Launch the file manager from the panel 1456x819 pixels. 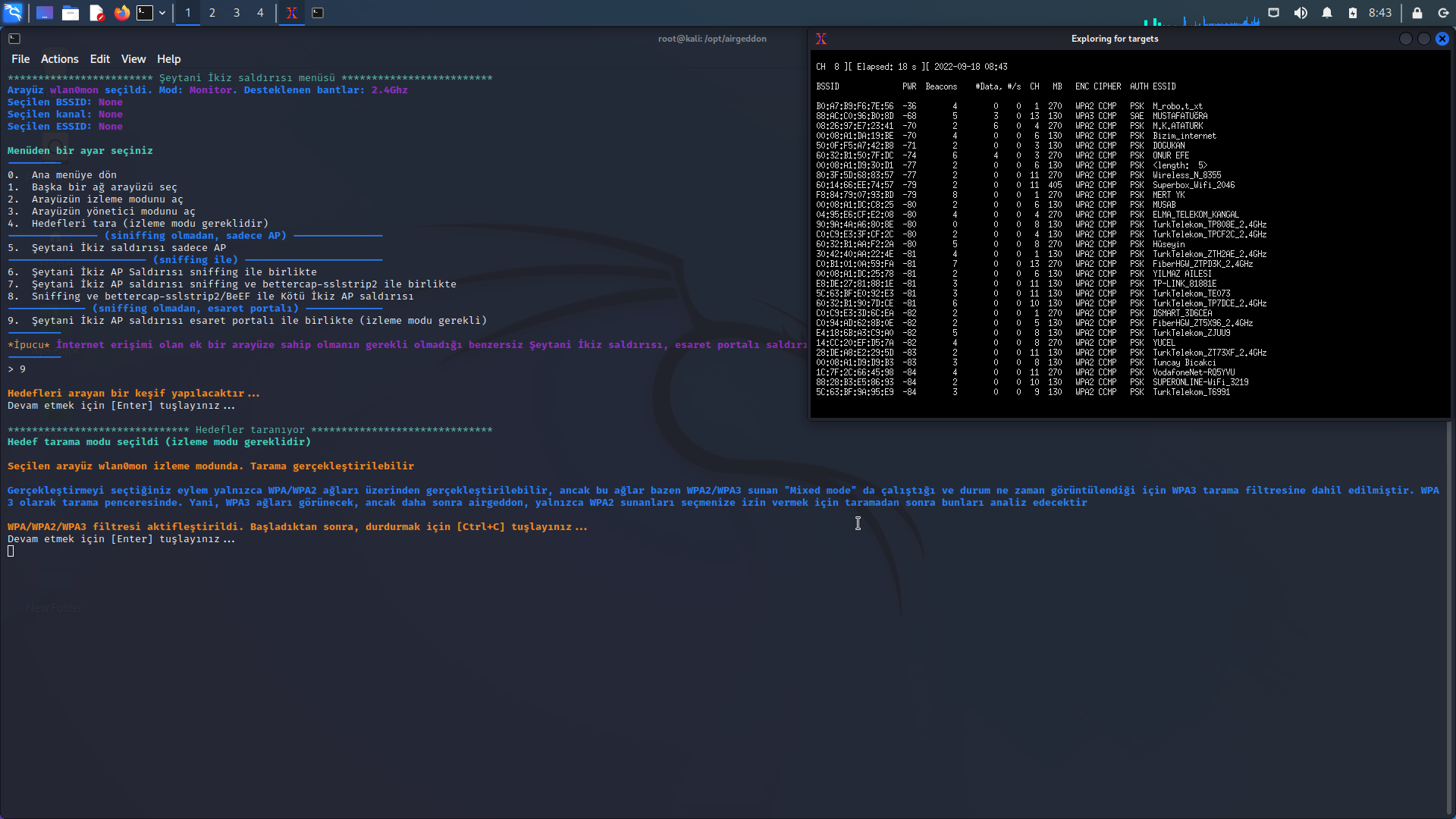coord(71,13)
